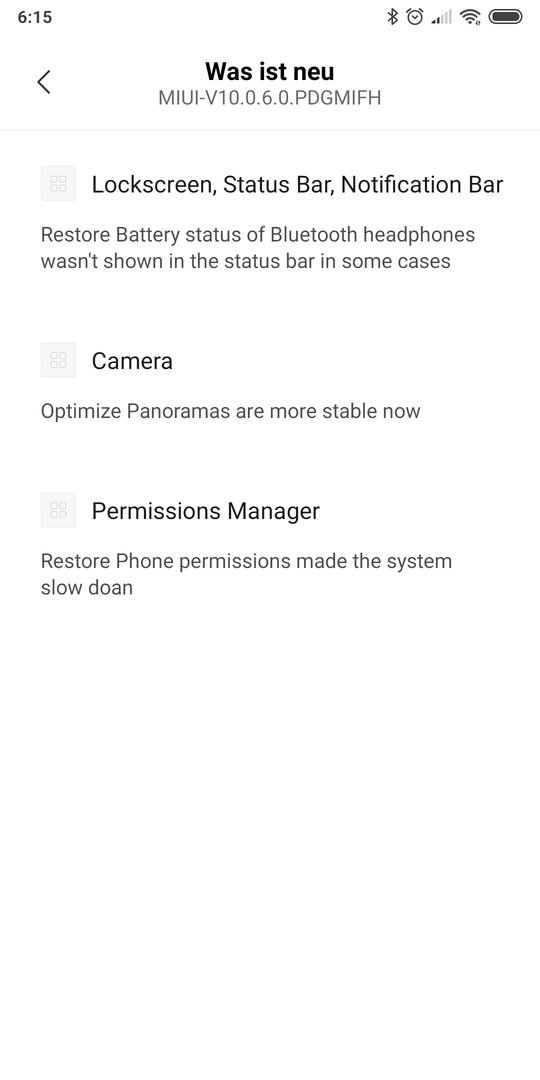Tap the battery indicator icon
The image size is (540, 1080).
pos(506,17)
